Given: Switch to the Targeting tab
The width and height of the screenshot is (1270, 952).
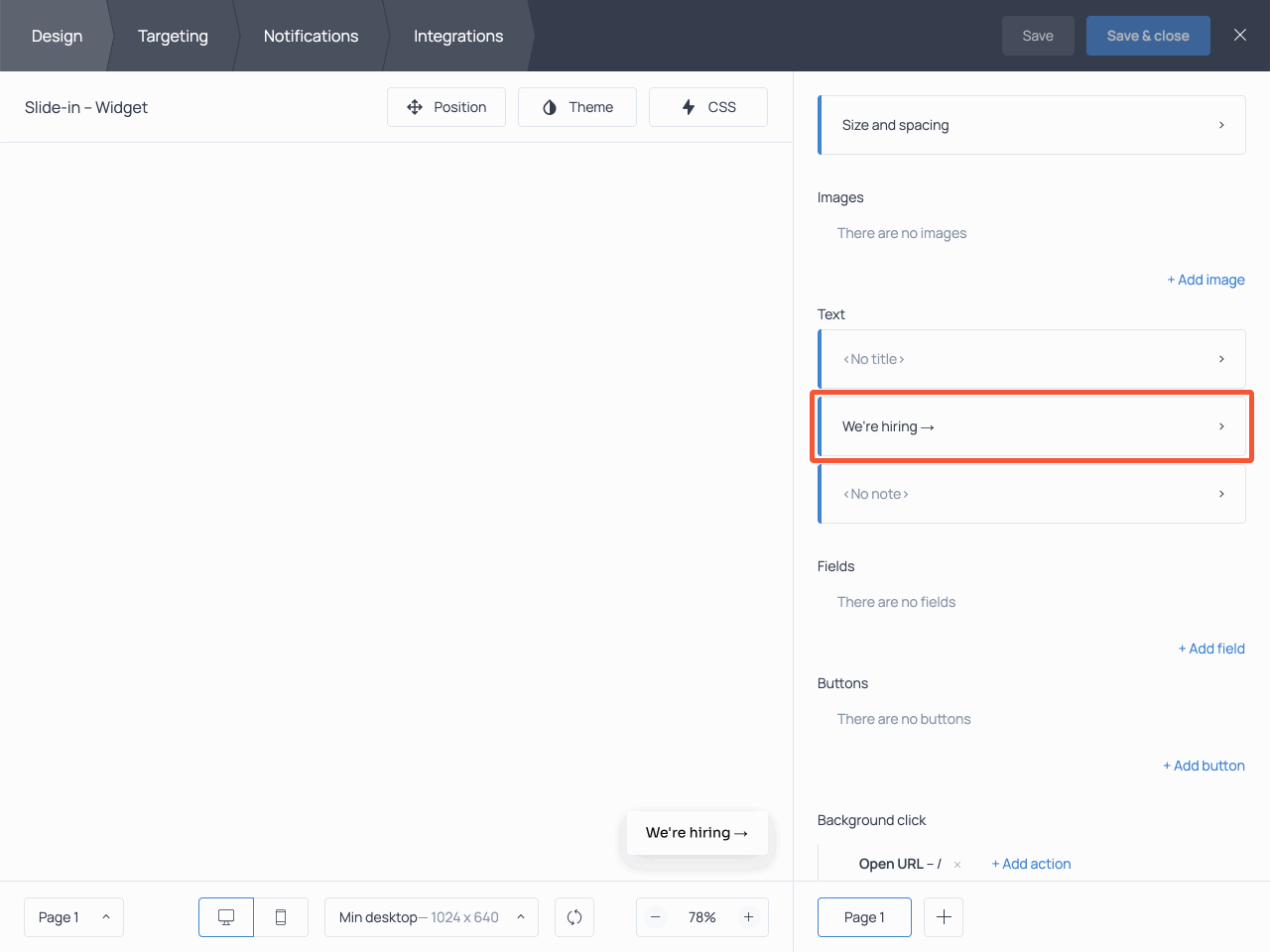Looking at the screenshot, I should tap(173, 36).
